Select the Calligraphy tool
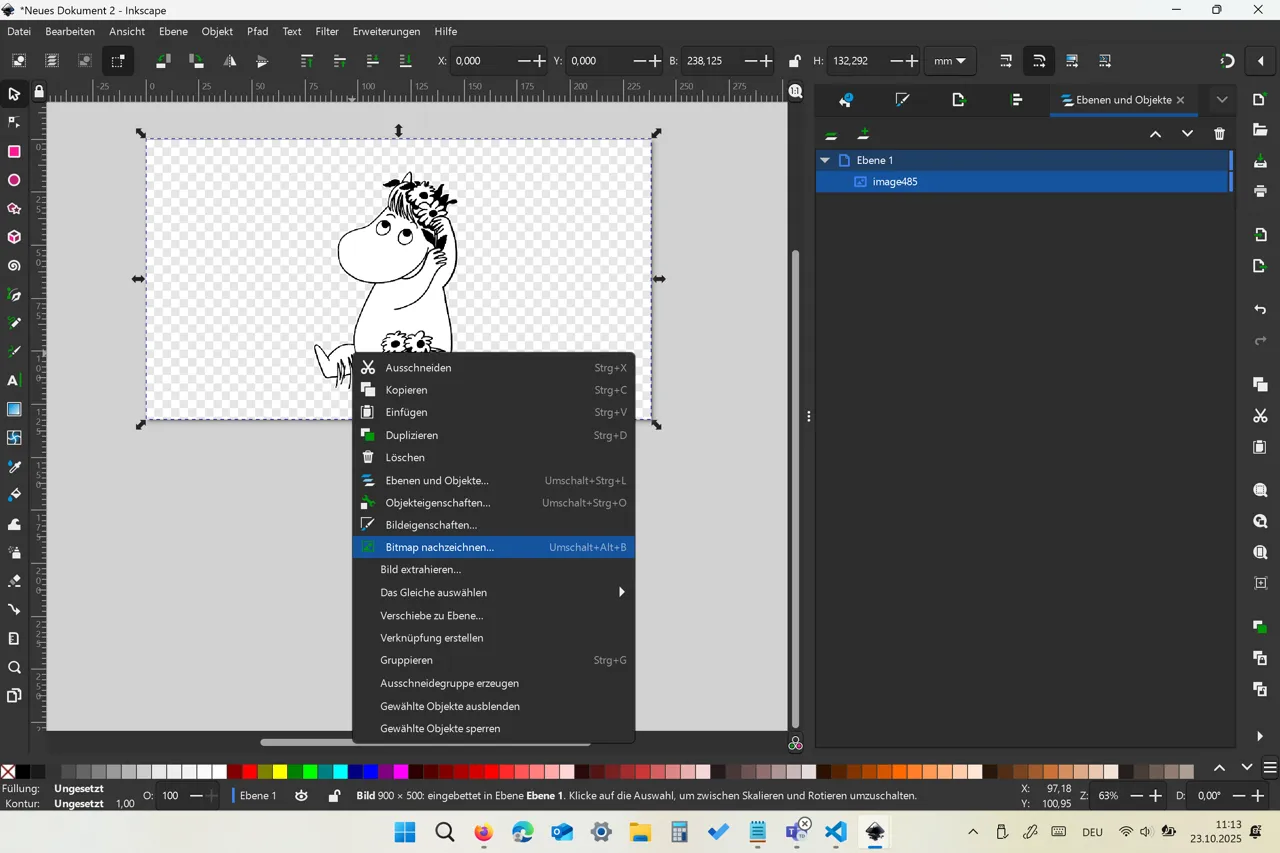 (14, 352)
